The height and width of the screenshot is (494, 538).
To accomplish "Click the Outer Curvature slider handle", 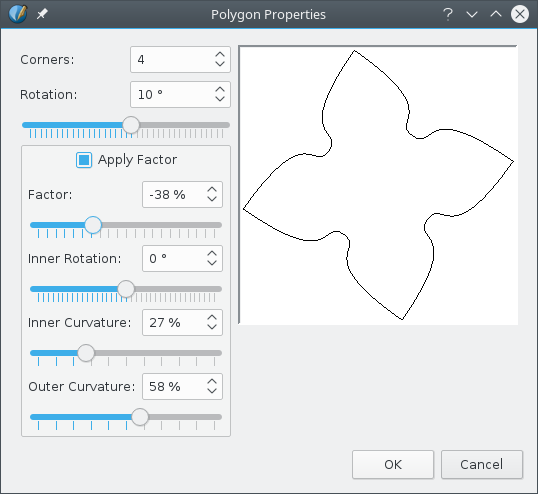I will (x=140, y=417).
